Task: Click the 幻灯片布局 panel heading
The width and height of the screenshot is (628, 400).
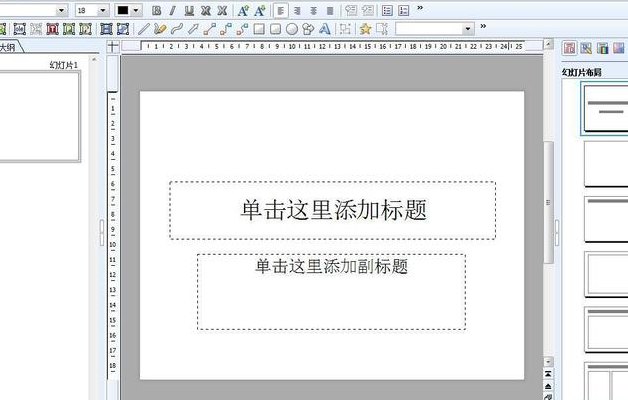Action: click(582, 72)
